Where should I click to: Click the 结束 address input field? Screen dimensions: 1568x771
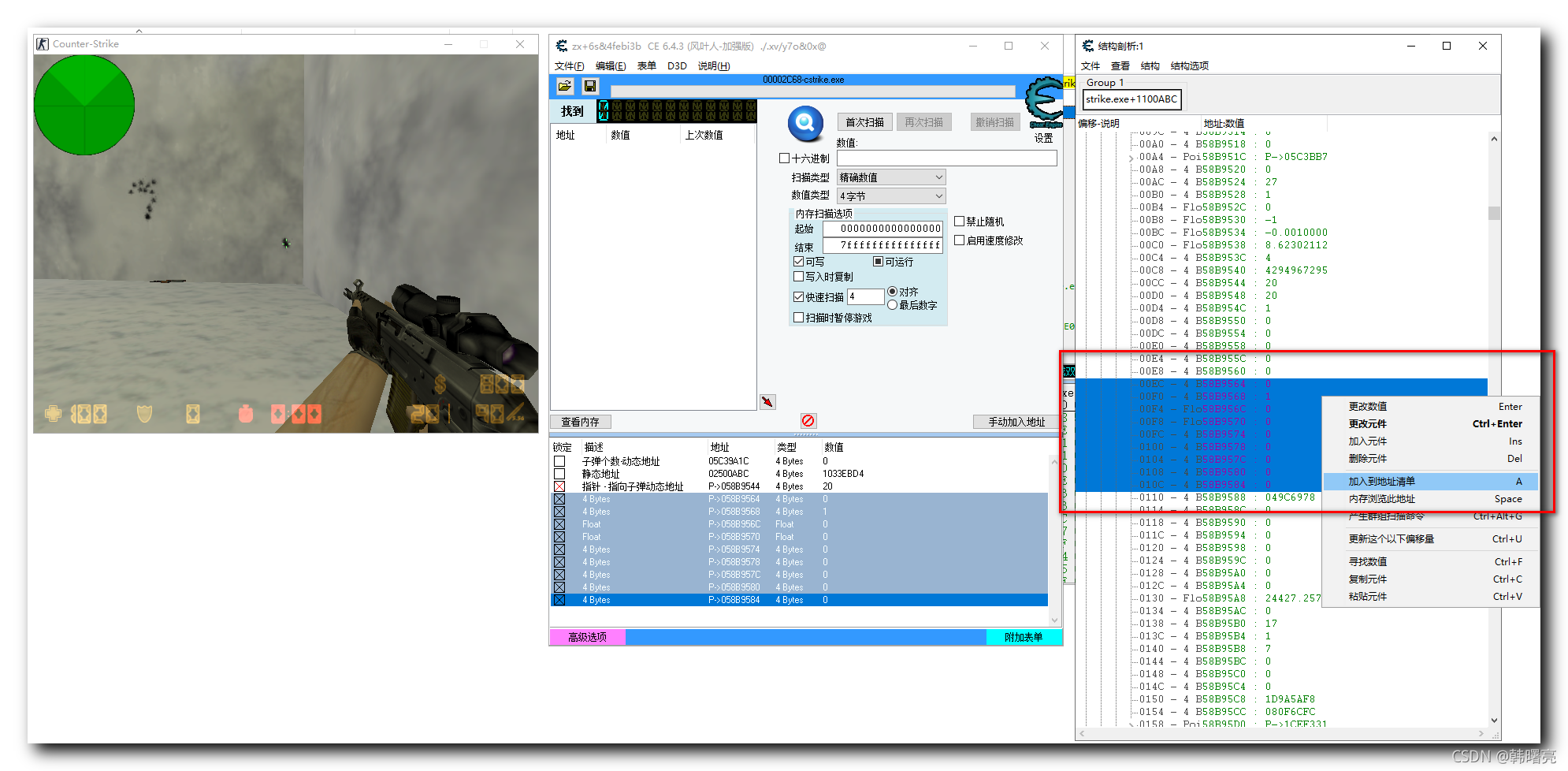(883, 246)
